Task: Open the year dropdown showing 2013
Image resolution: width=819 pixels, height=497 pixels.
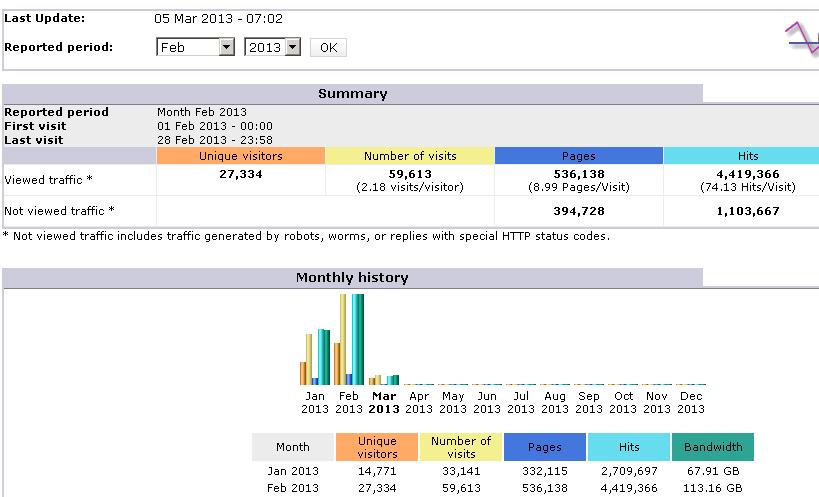Action: 272,48
